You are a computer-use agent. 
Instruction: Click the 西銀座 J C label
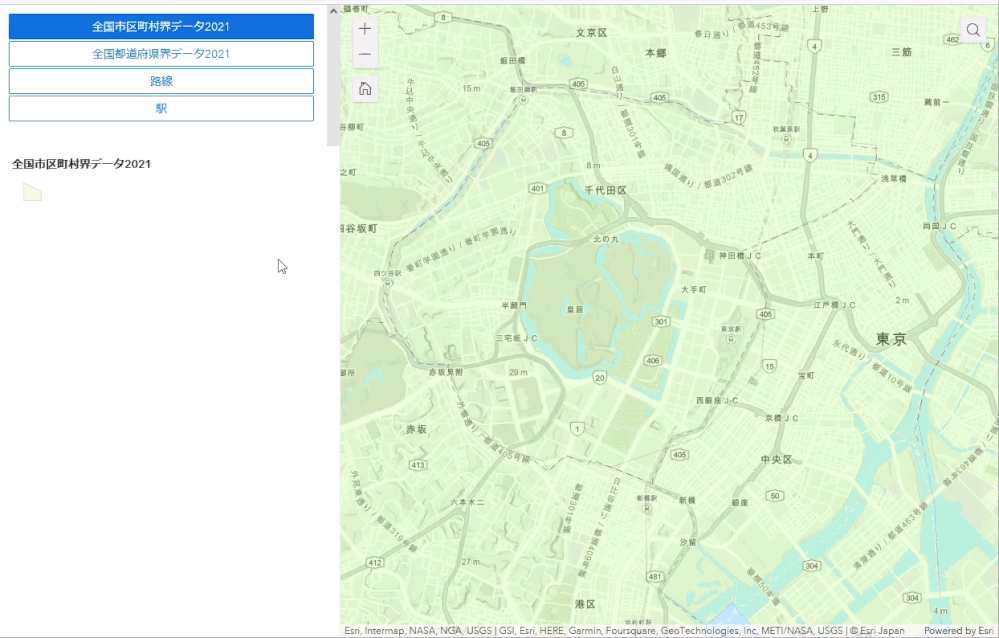[x=717, y=400]
